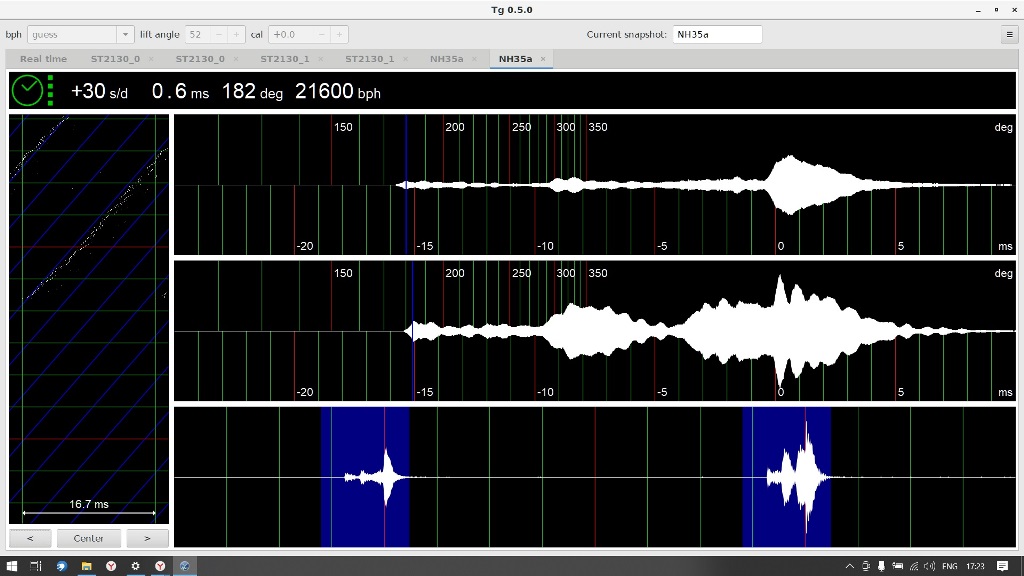
Task: Open the Windows Start menu
Action: tap(11, 566)
